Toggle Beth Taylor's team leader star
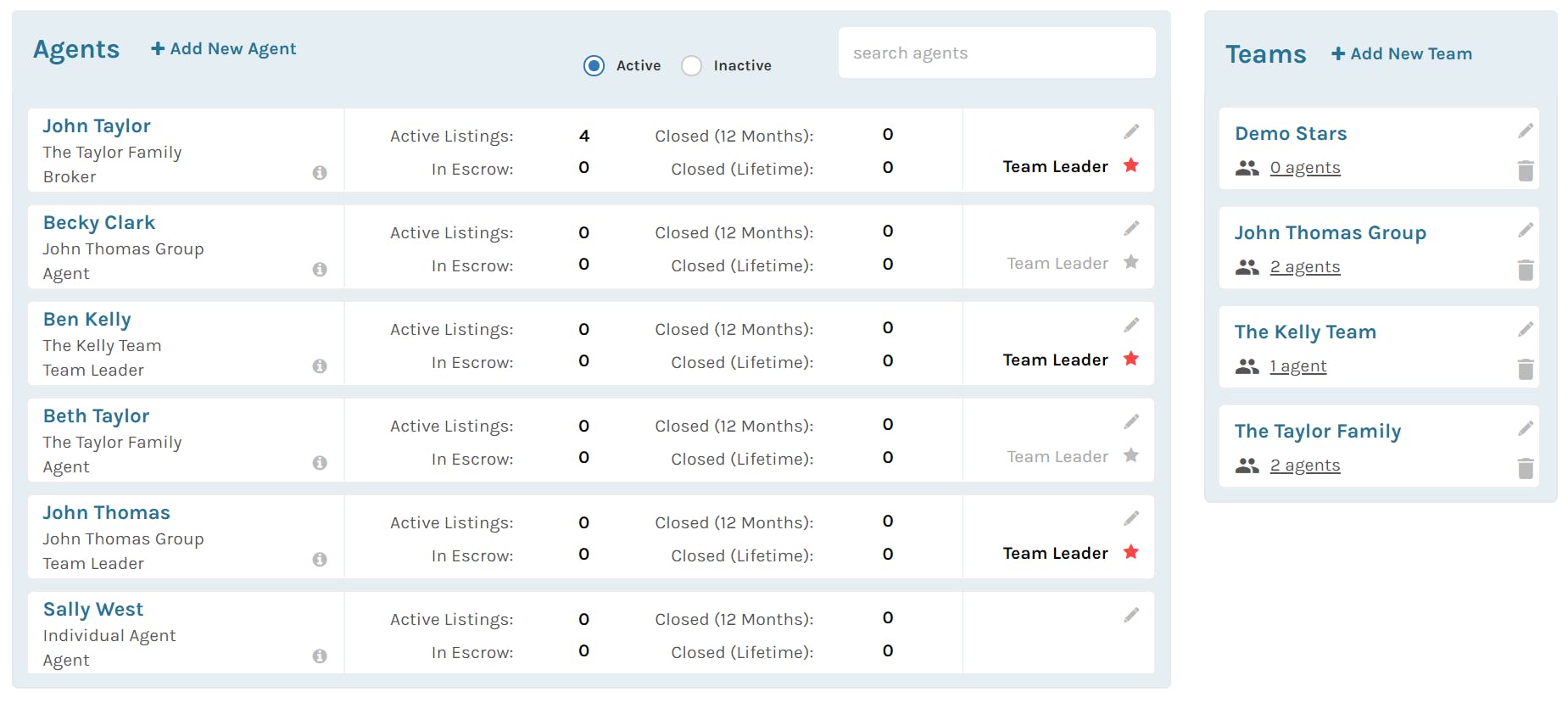This screenshot has width=1568, height=703. click(1130, 456)
